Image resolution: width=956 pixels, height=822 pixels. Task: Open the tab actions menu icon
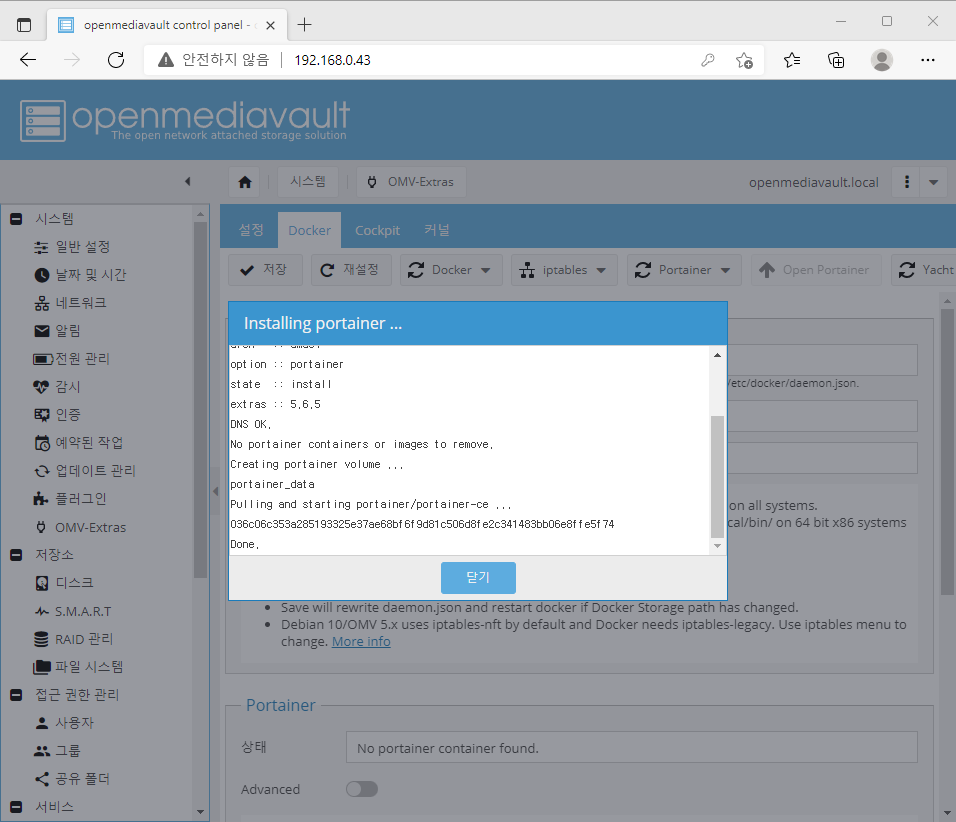tap(24, 25)
